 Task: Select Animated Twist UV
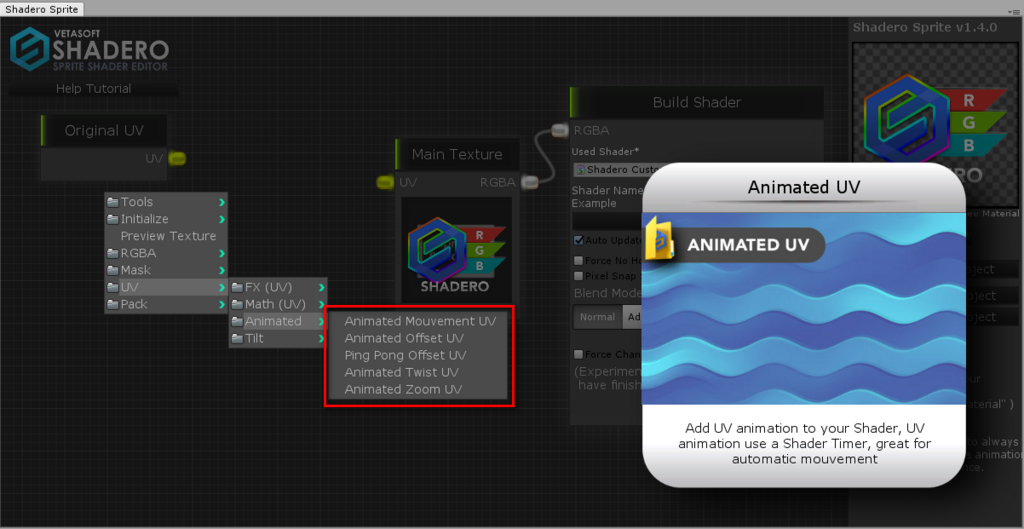pos(402,372)
